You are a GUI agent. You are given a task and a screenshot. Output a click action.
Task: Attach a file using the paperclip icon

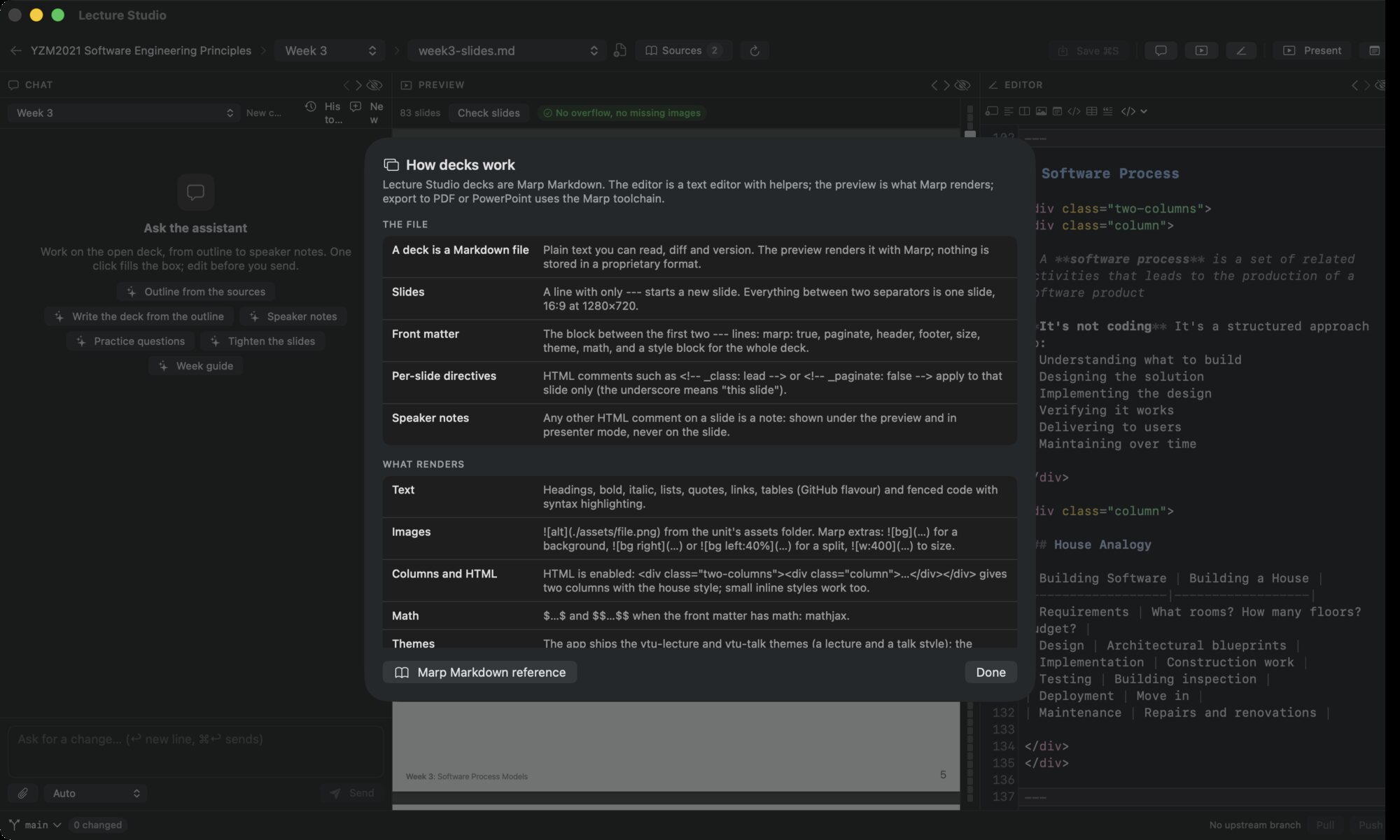[x=22, y=793]
